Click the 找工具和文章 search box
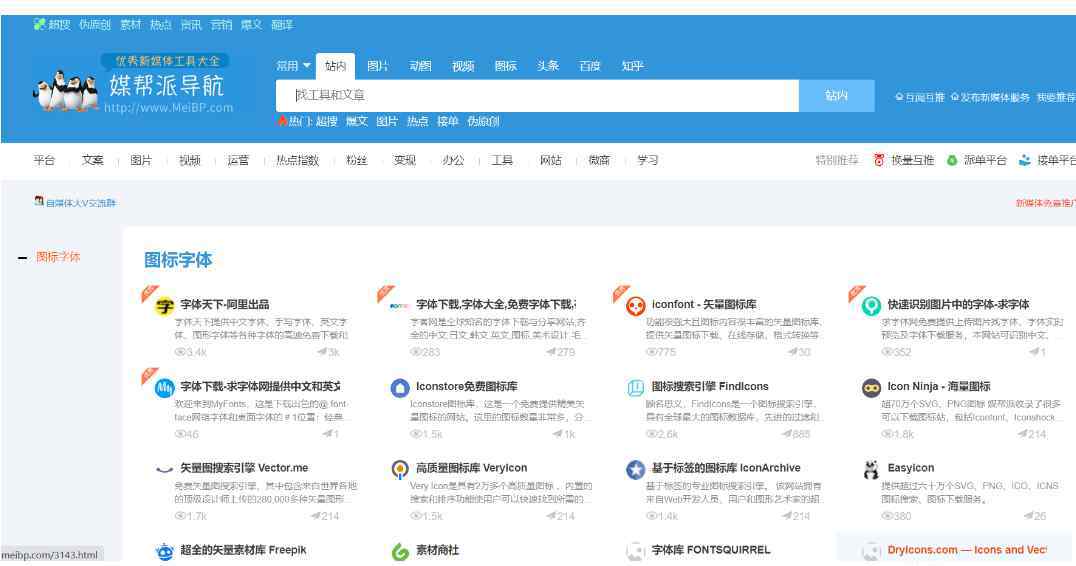This screenshot has height=566, width=1076. pos(537,95)
